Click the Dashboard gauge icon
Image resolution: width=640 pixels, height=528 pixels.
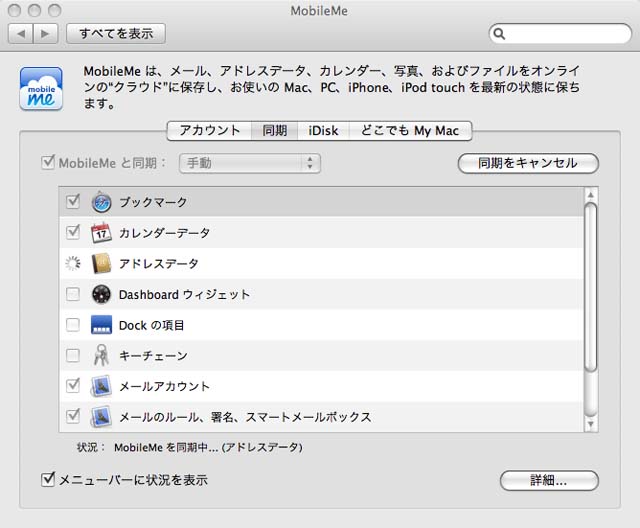click(101, 294)
